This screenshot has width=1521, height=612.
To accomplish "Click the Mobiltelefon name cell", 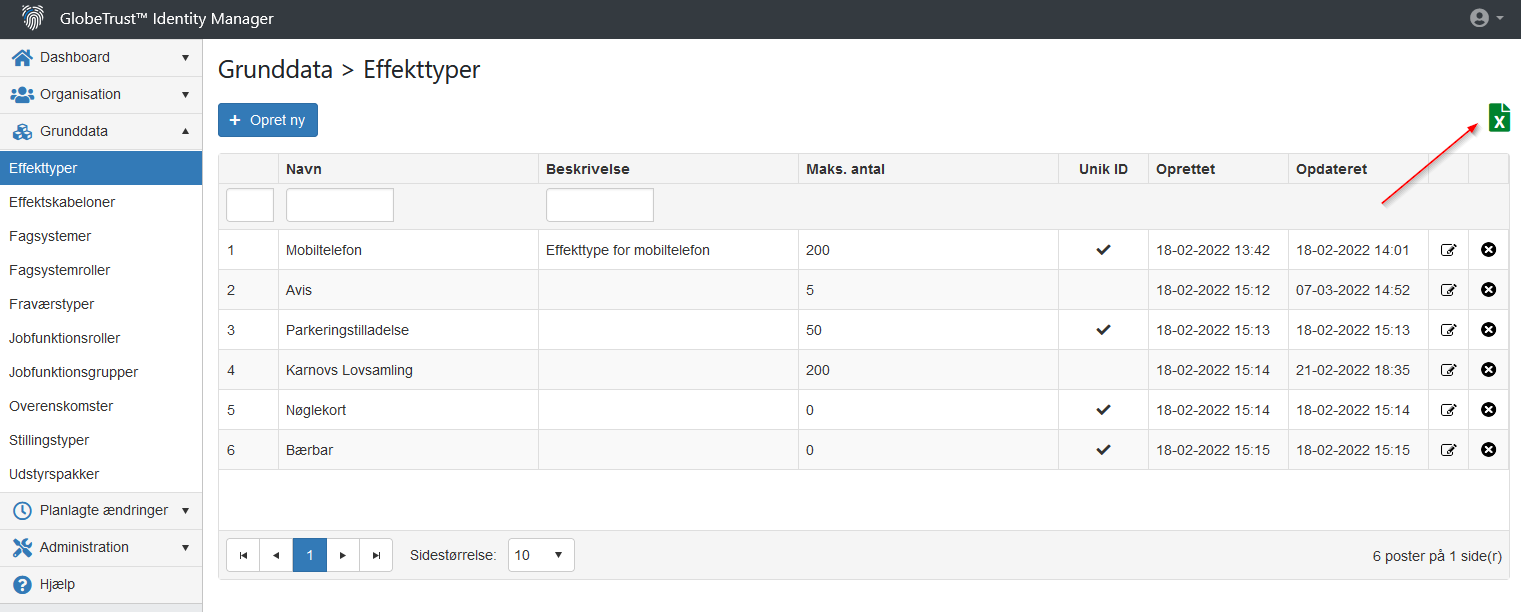I will [408, 250].
